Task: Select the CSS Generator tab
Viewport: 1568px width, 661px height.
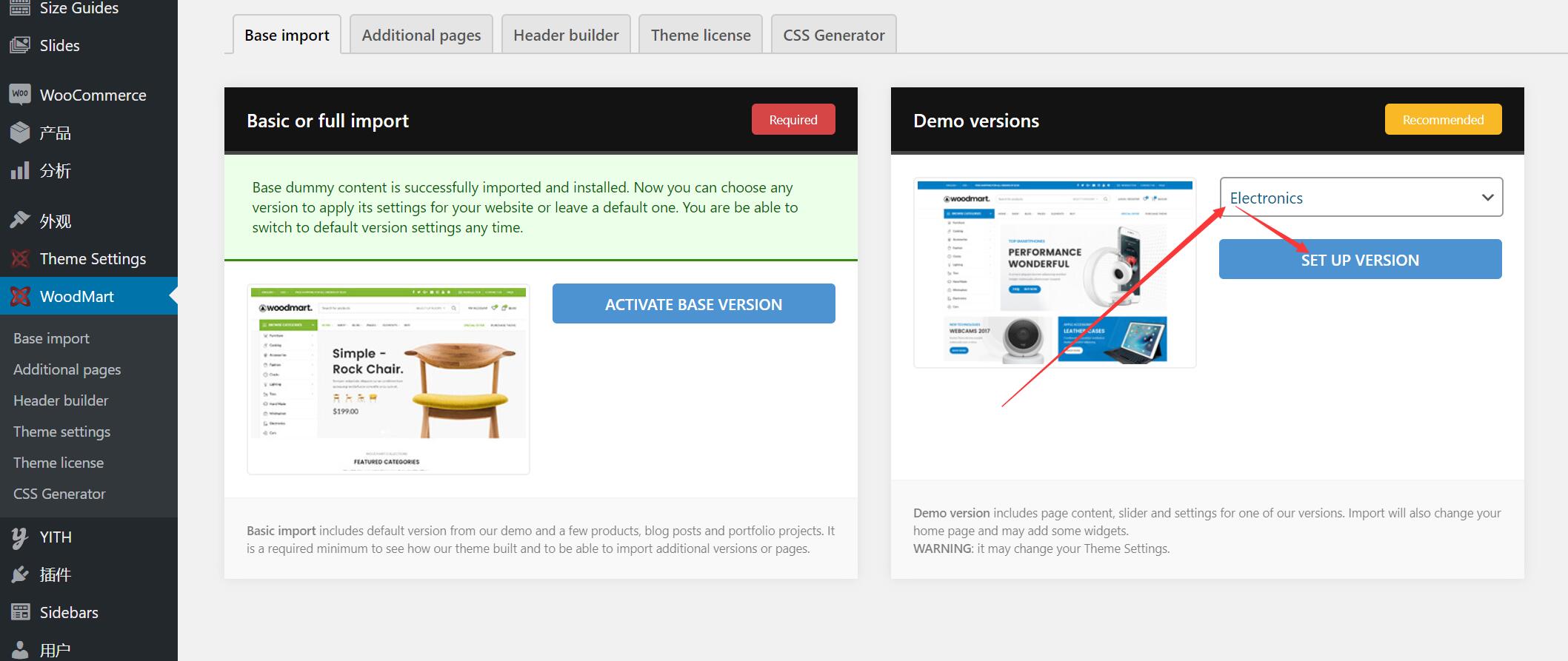Action: click(x=833, y=35)
